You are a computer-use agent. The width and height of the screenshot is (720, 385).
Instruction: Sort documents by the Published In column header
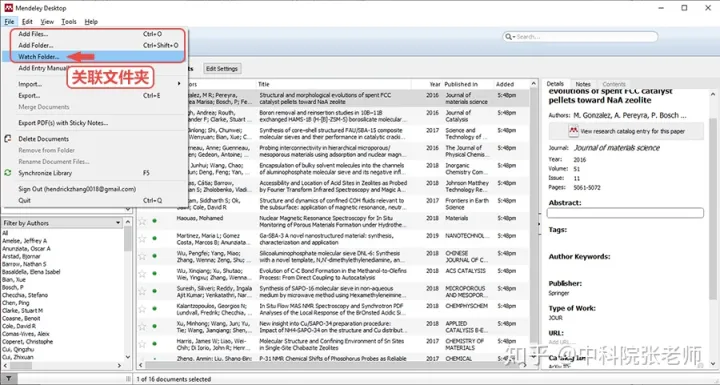click(467, 84)
